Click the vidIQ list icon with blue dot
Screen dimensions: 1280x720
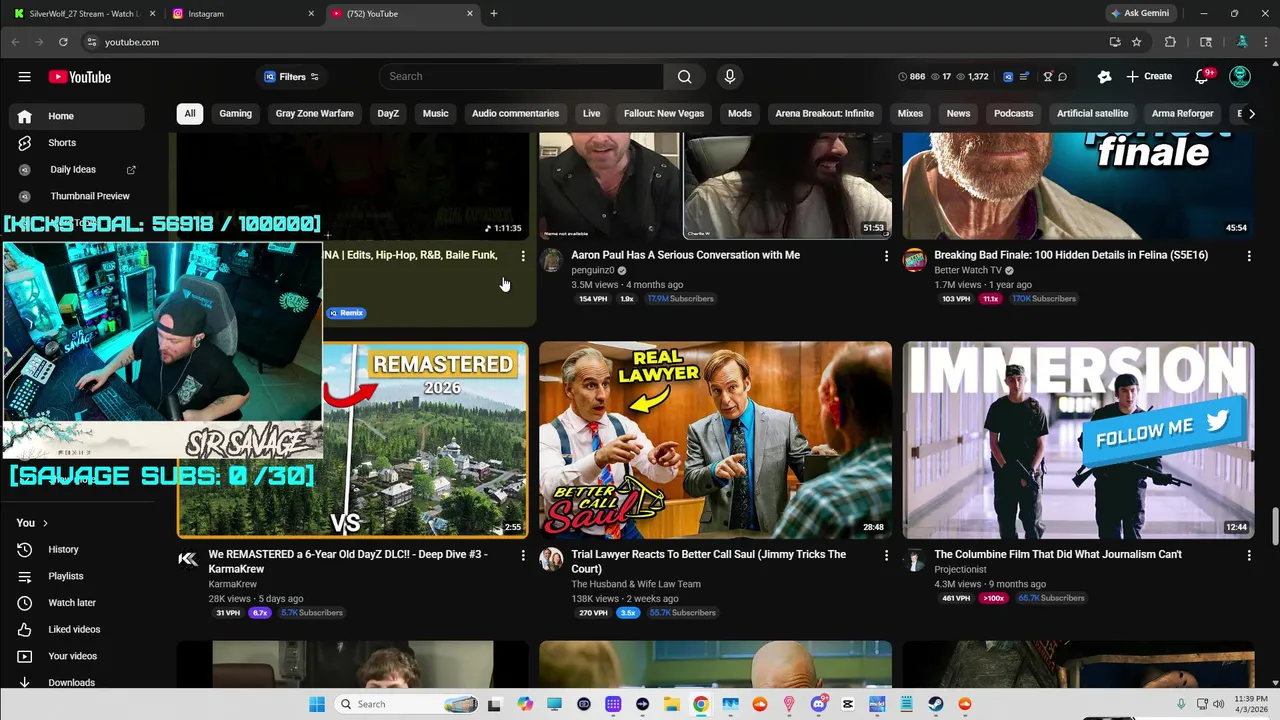[1025, 77]
